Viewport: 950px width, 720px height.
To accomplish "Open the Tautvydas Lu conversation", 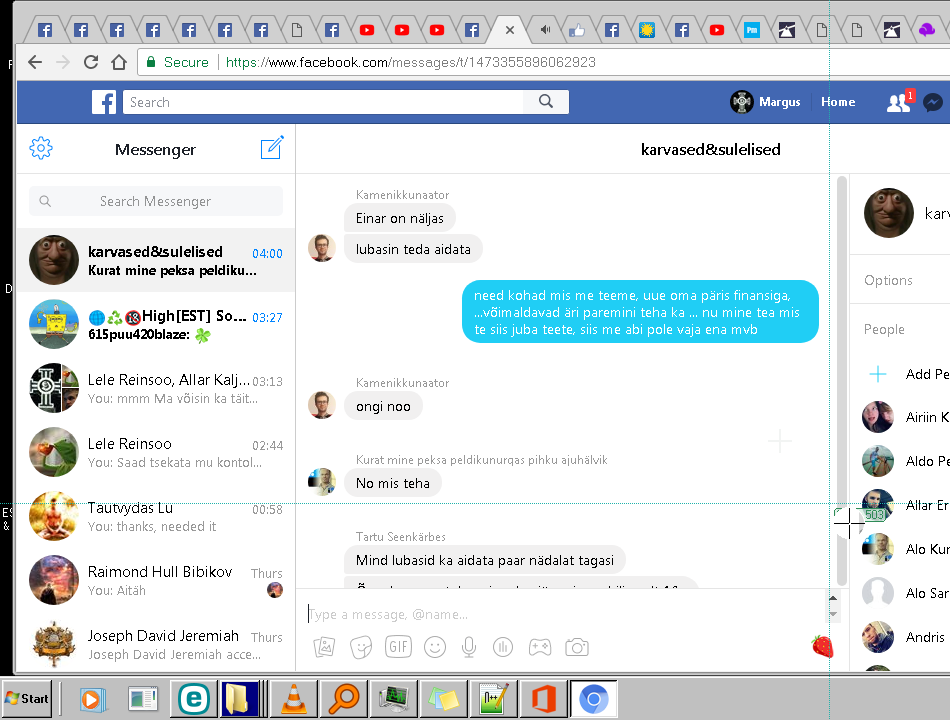I will click(x=156, y=516).
